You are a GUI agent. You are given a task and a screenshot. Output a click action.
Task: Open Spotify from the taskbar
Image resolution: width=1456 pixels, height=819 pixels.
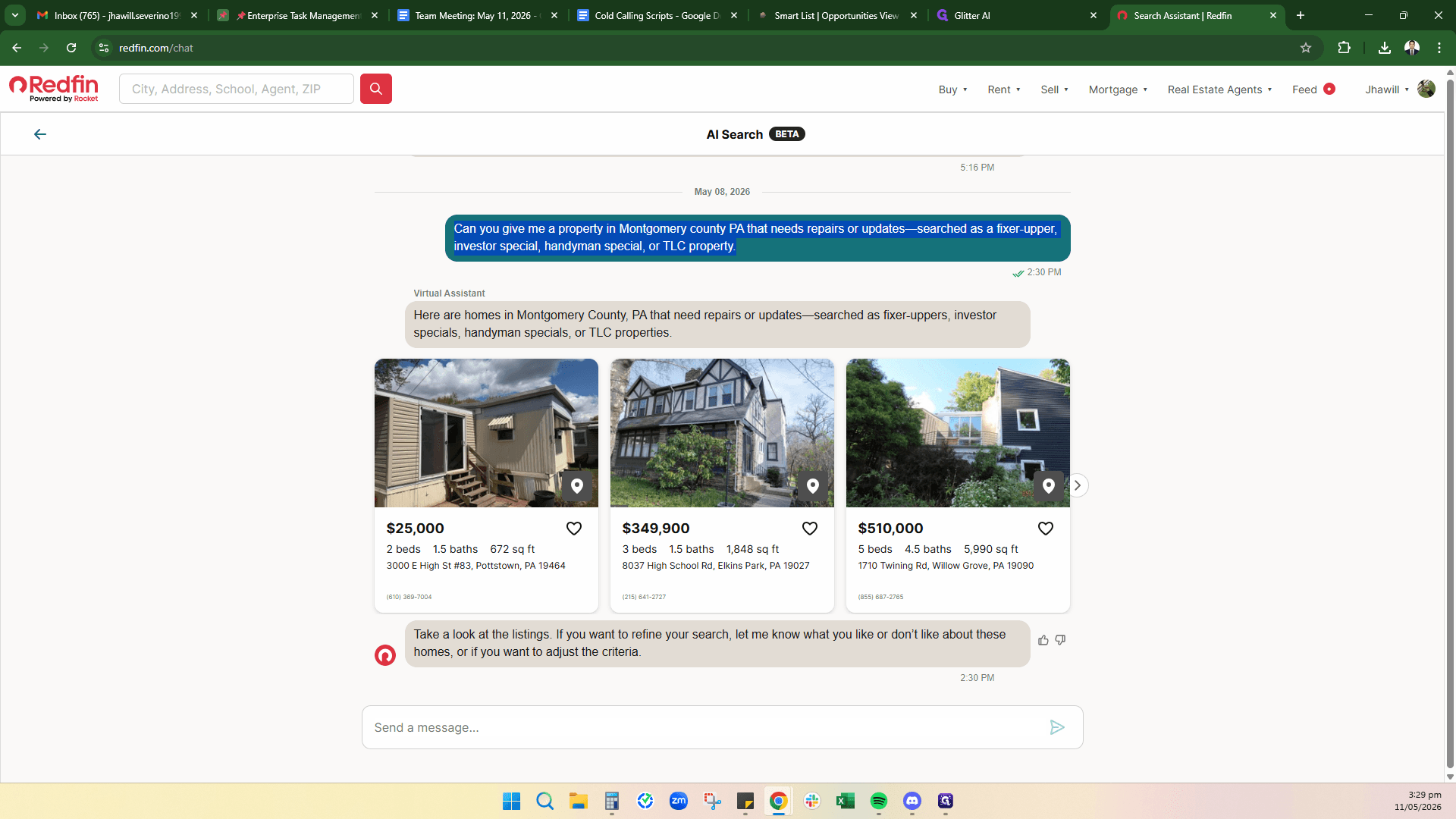click(x=879, y=801)
